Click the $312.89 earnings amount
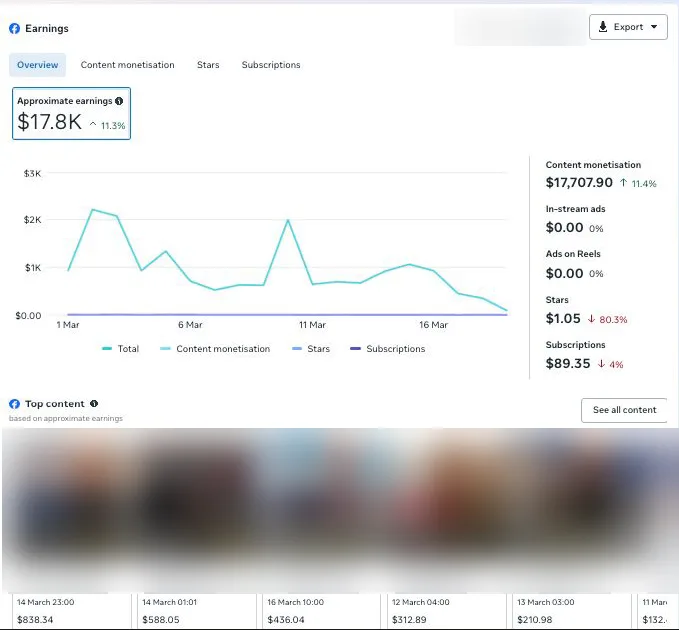The height and width of the screenshot is (630, 679). point(409,620)
